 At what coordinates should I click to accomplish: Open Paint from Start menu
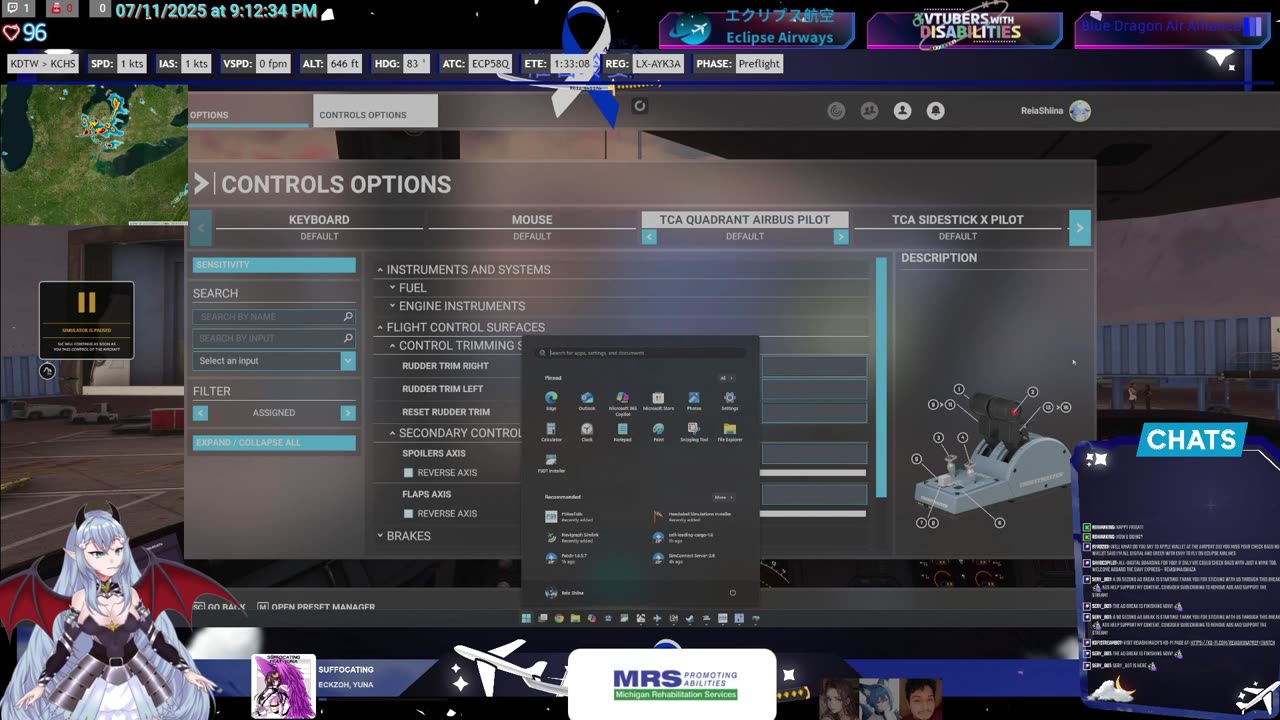pyautogui.click(x=658, y=431)
